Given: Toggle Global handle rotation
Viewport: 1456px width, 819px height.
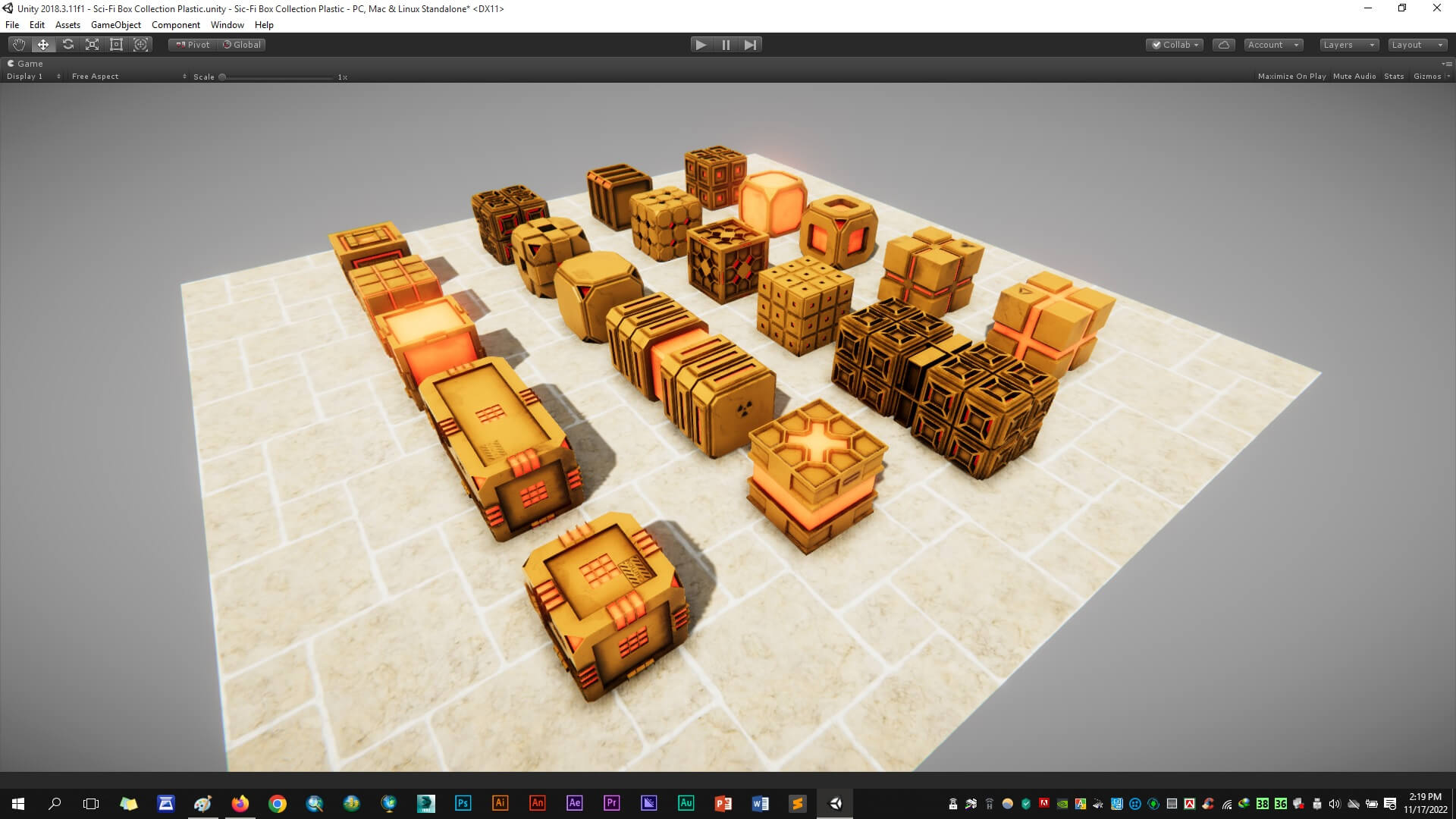Looking at the screenshot, I should tap(242, 45).
